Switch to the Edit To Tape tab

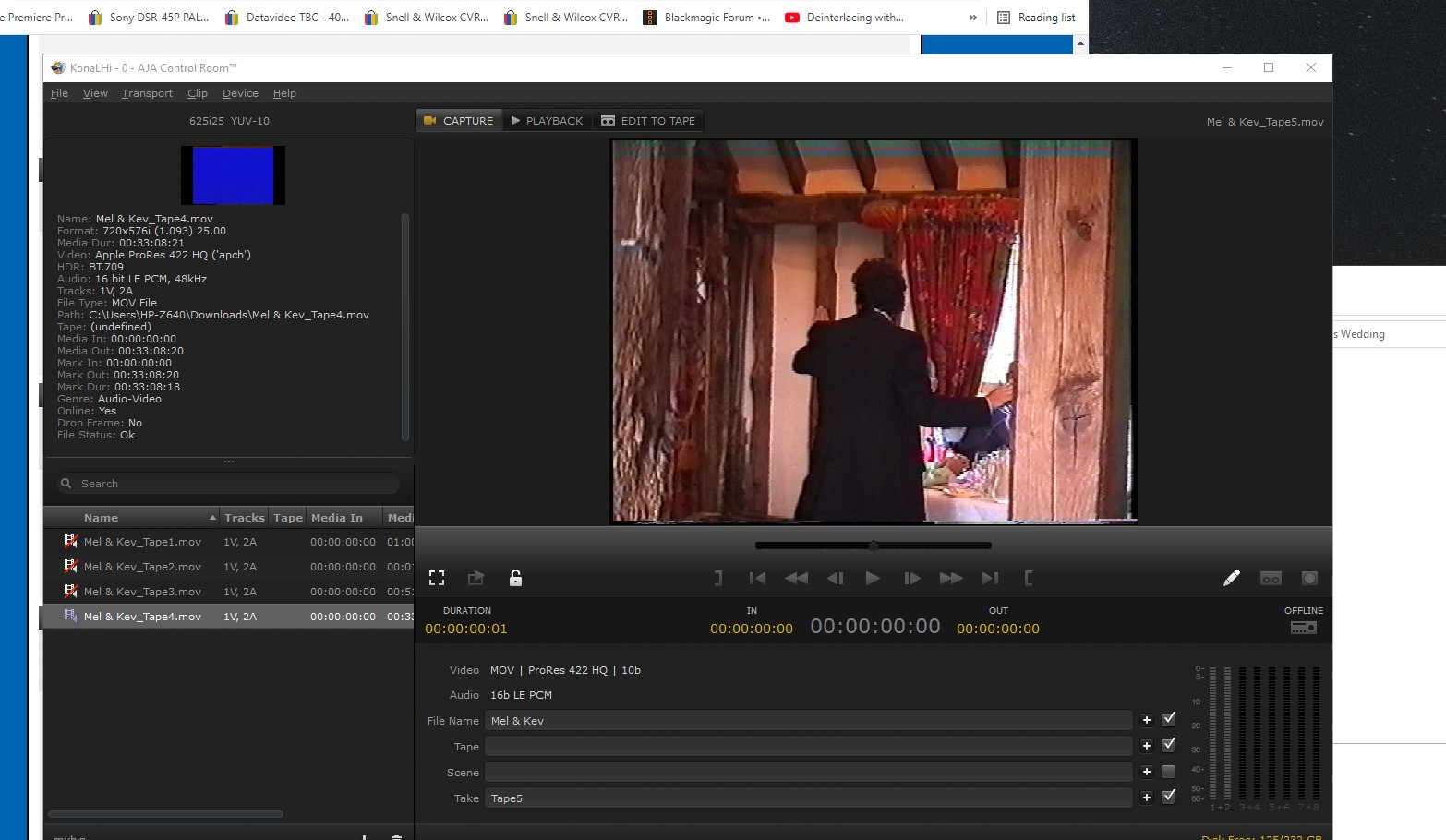pyautogui.click(x=648, y=121)
